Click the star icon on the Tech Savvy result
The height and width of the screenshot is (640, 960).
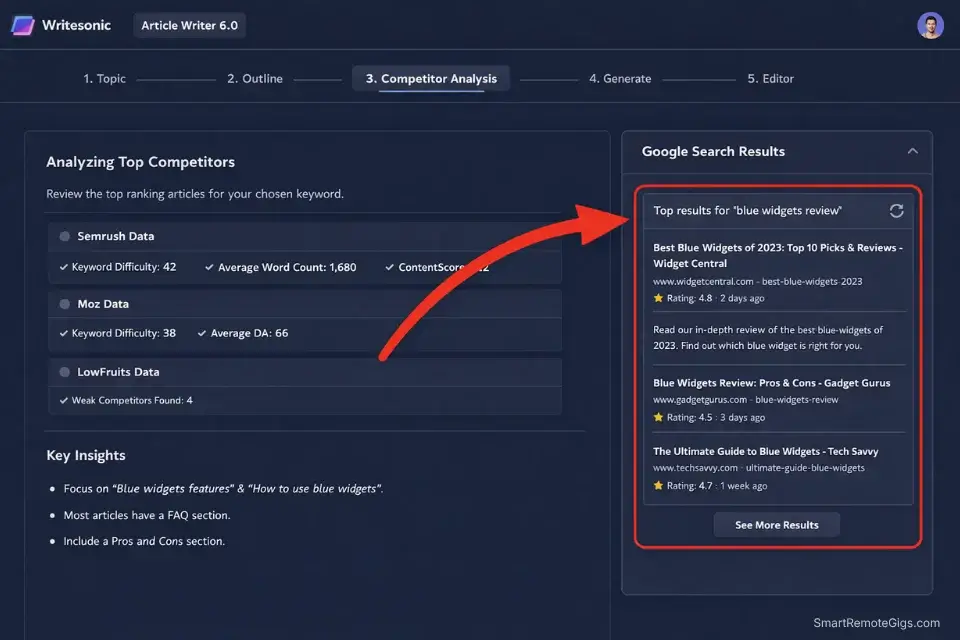coord(656,484)
